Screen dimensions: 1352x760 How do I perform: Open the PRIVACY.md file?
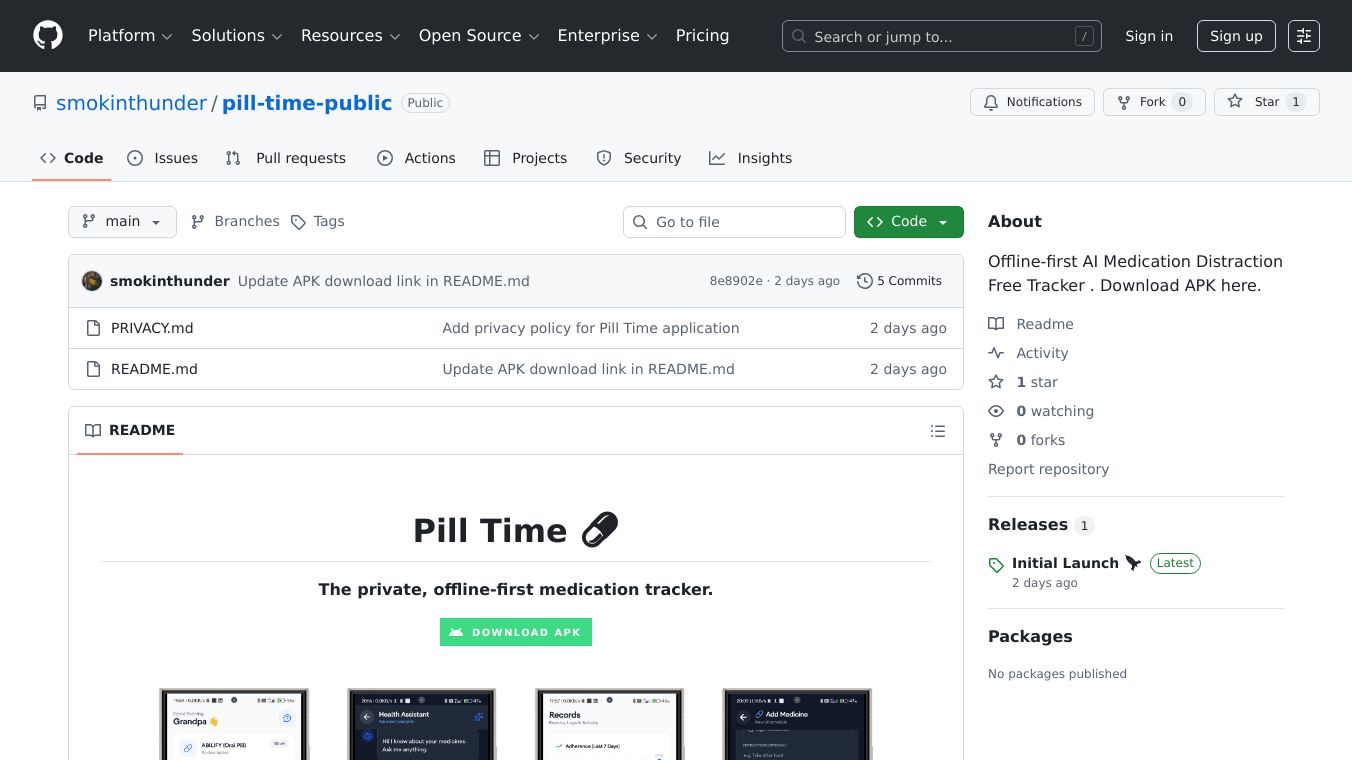pyautogui.click(x=152, y=328)
